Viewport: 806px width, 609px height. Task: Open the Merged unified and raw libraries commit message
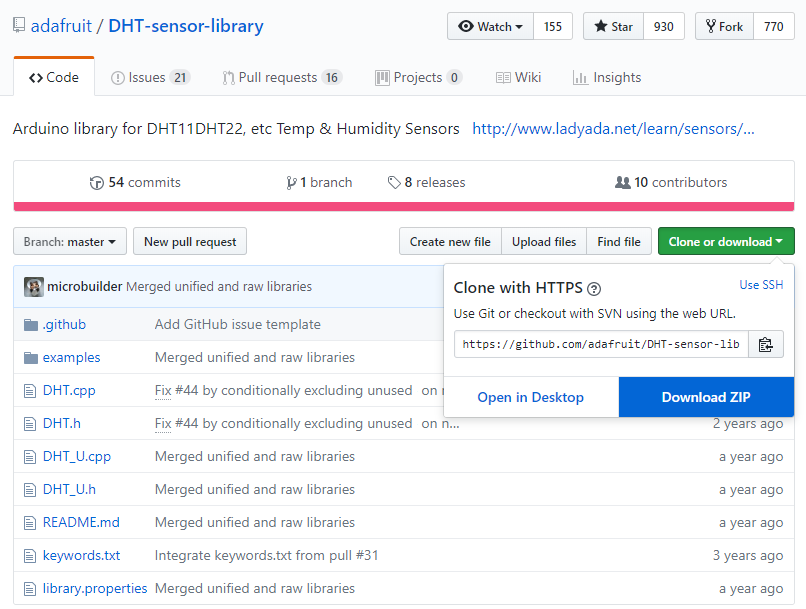click(219, 286)
